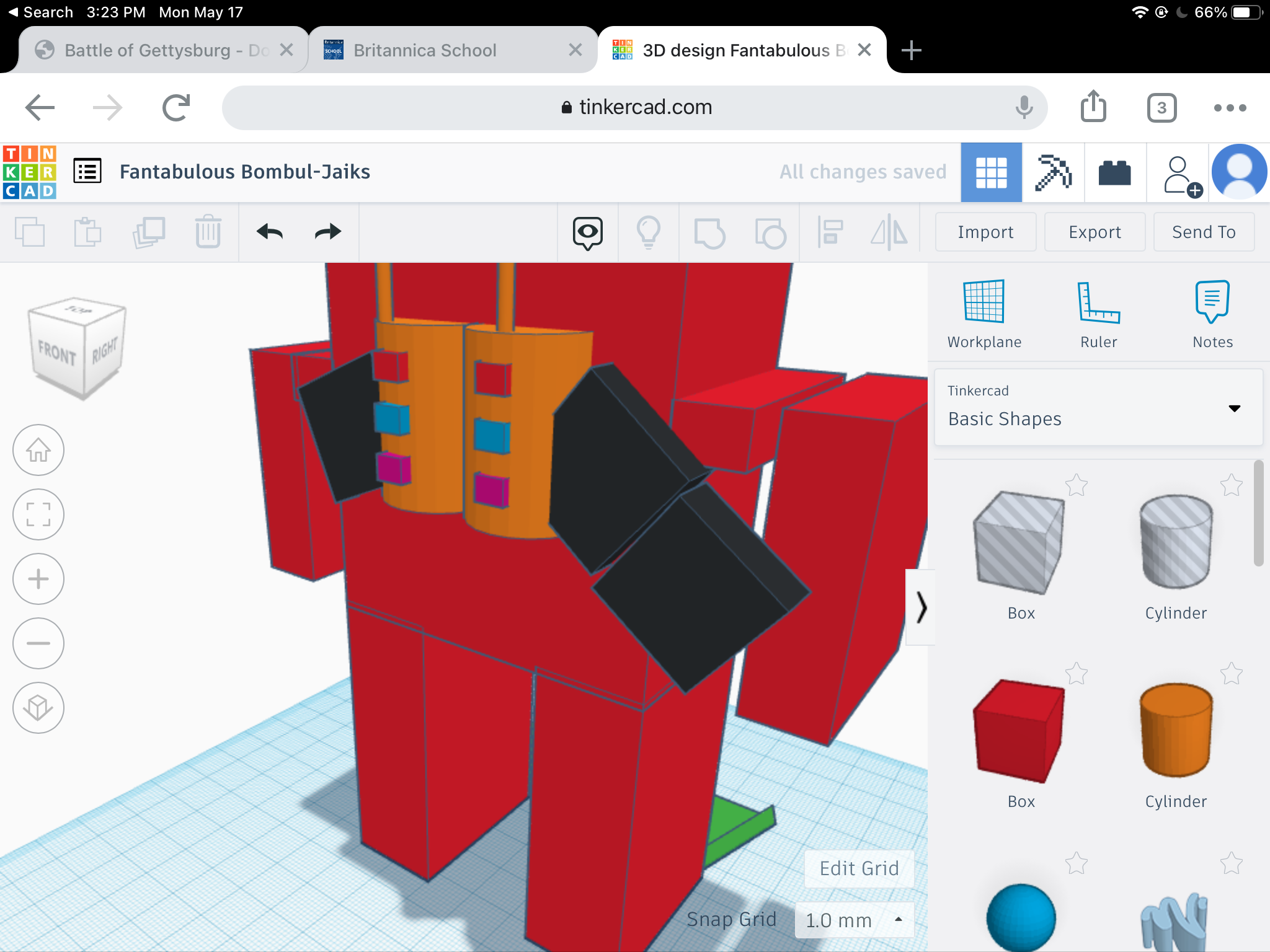Select the blue Sphere shape

click(x=1021, y=918)
